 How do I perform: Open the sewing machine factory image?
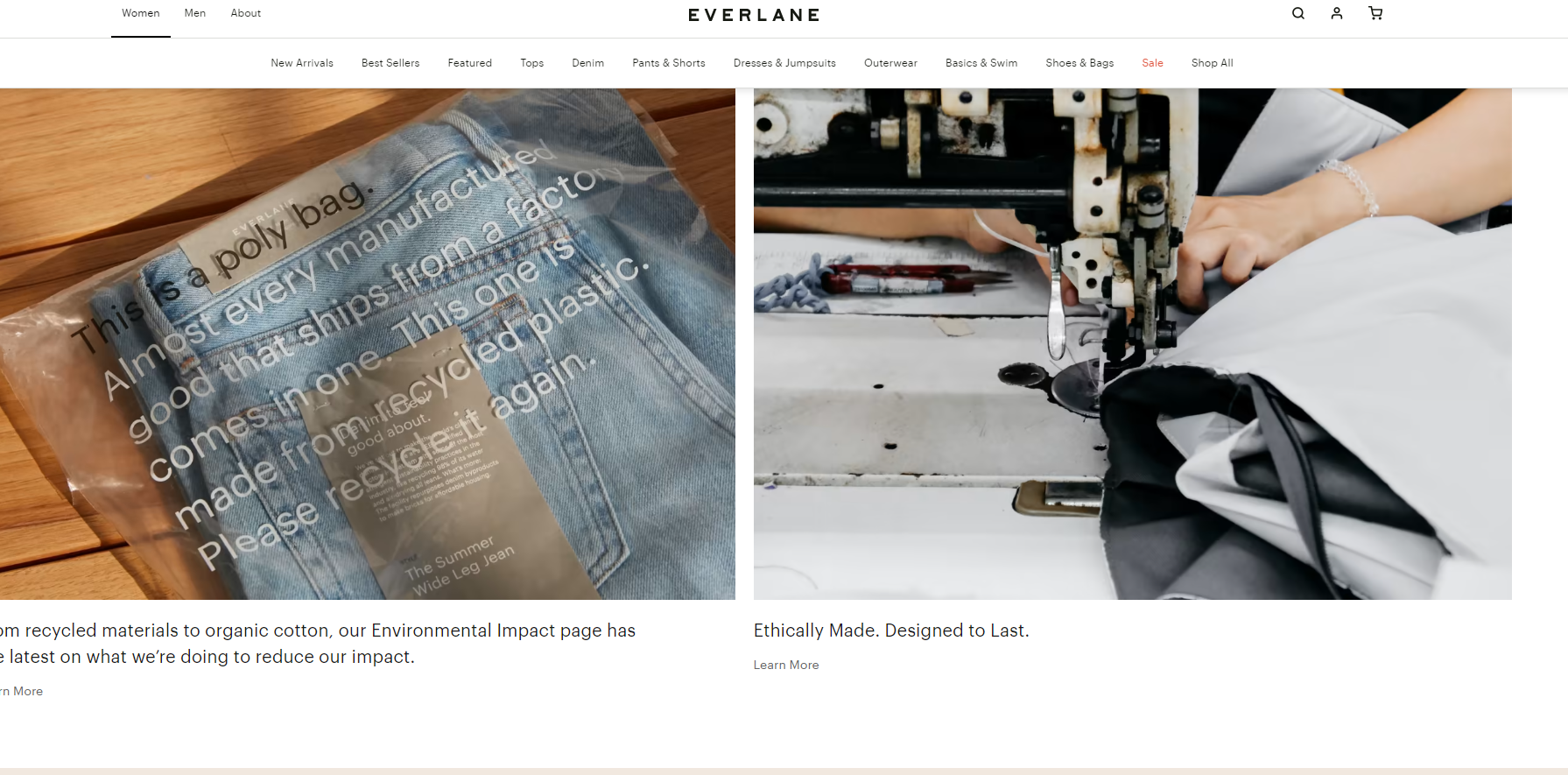click(x=1133, y=343)
